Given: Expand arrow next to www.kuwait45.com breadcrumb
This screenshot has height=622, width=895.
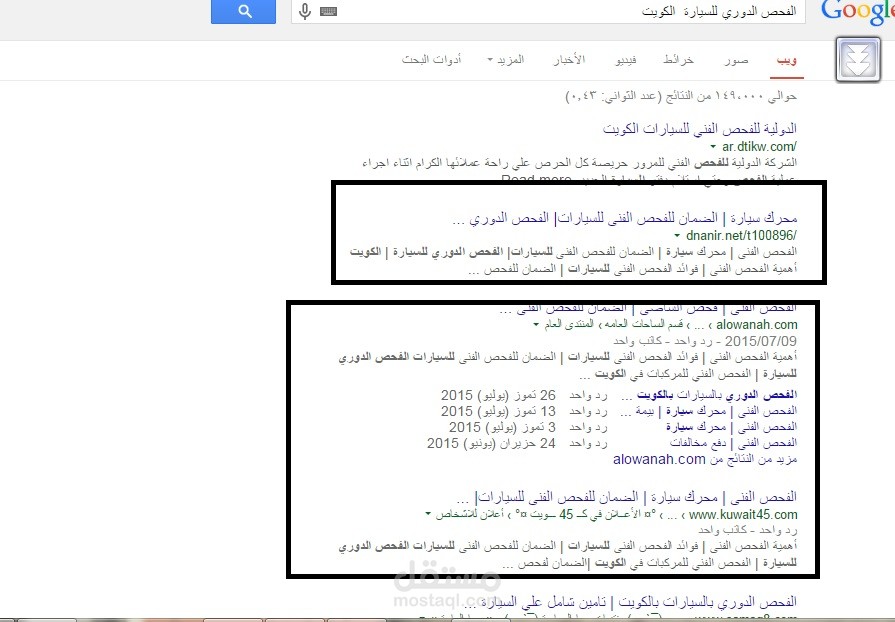Looking at the screenshot, I should tap(428, 514).
